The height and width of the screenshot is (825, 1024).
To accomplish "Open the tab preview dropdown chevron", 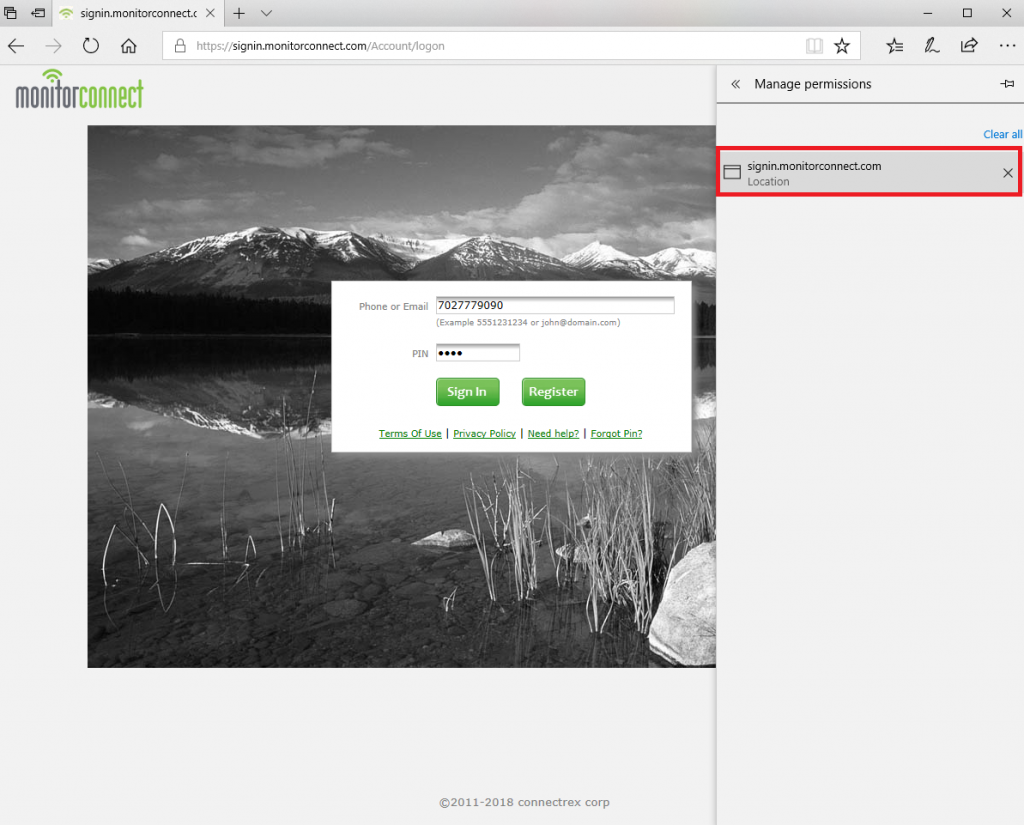I will 266,14.
